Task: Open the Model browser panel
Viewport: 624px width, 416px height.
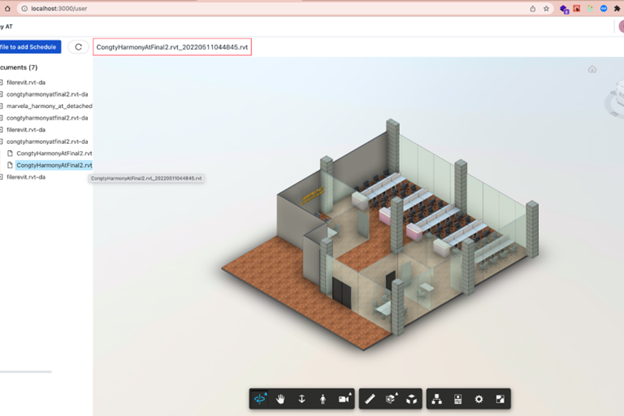Action: point(437,398)
